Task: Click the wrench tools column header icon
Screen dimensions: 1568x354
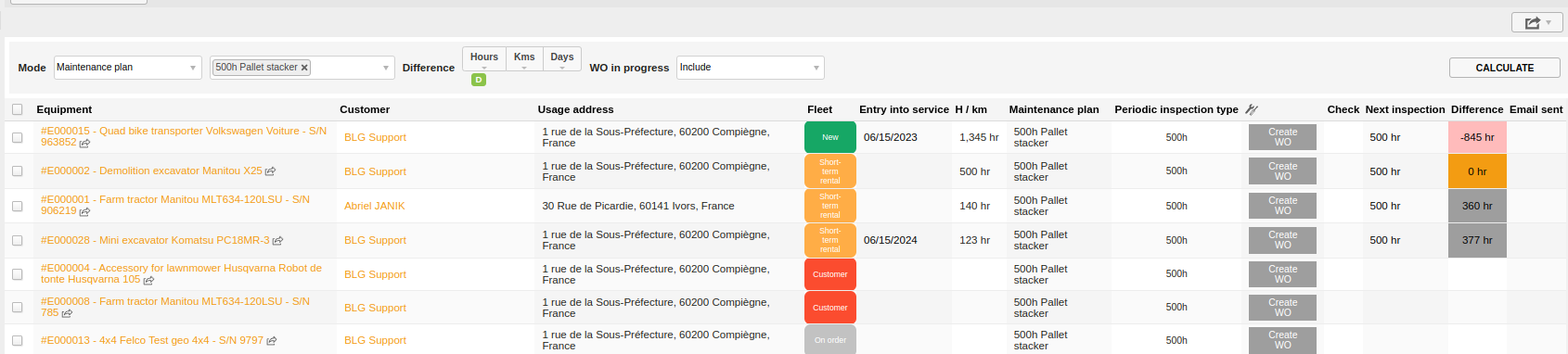Action: point(1252,109)
